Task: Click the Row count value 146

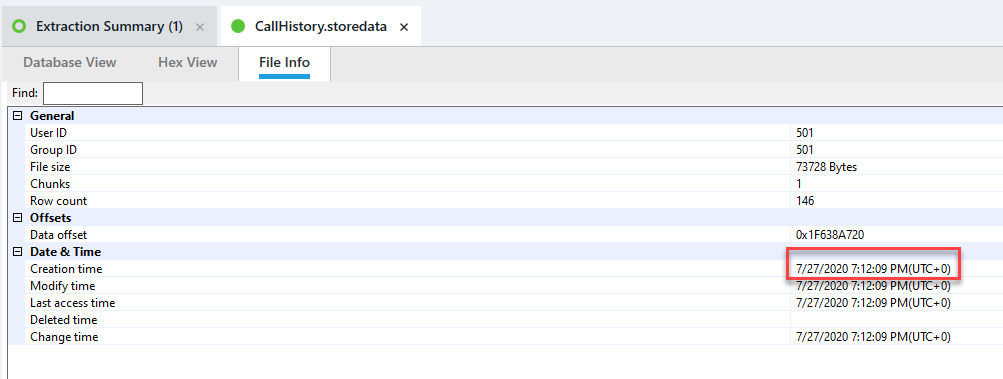Action: pyautogui.click(x=805, y=201)
